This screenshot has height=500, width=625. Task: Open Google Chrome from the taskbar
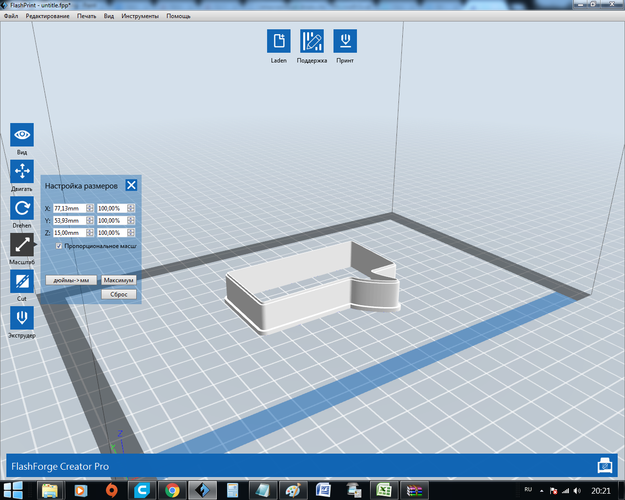point(173,490)
